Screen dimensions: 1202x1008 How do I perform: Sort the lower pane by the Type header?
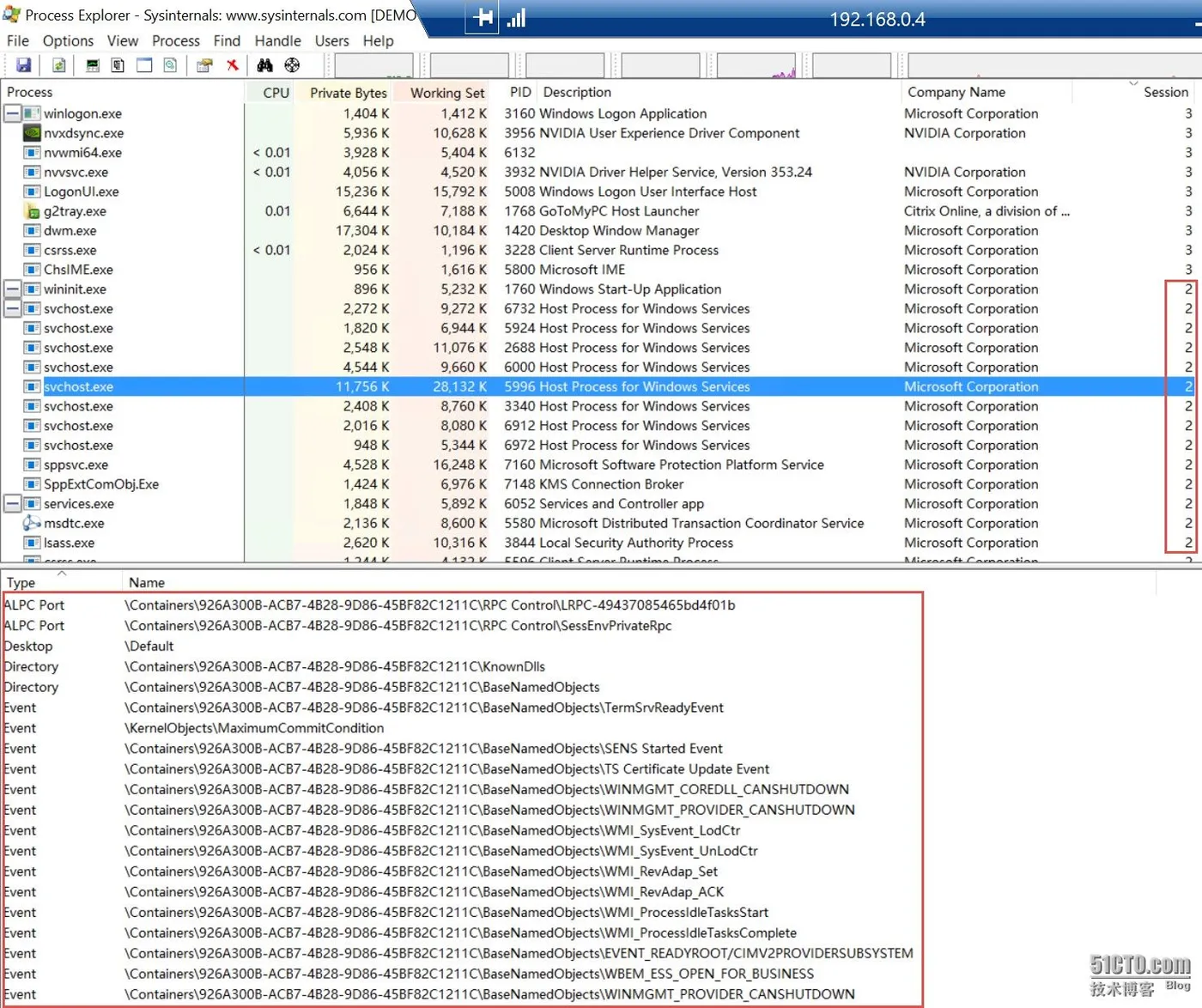[61, 582]
